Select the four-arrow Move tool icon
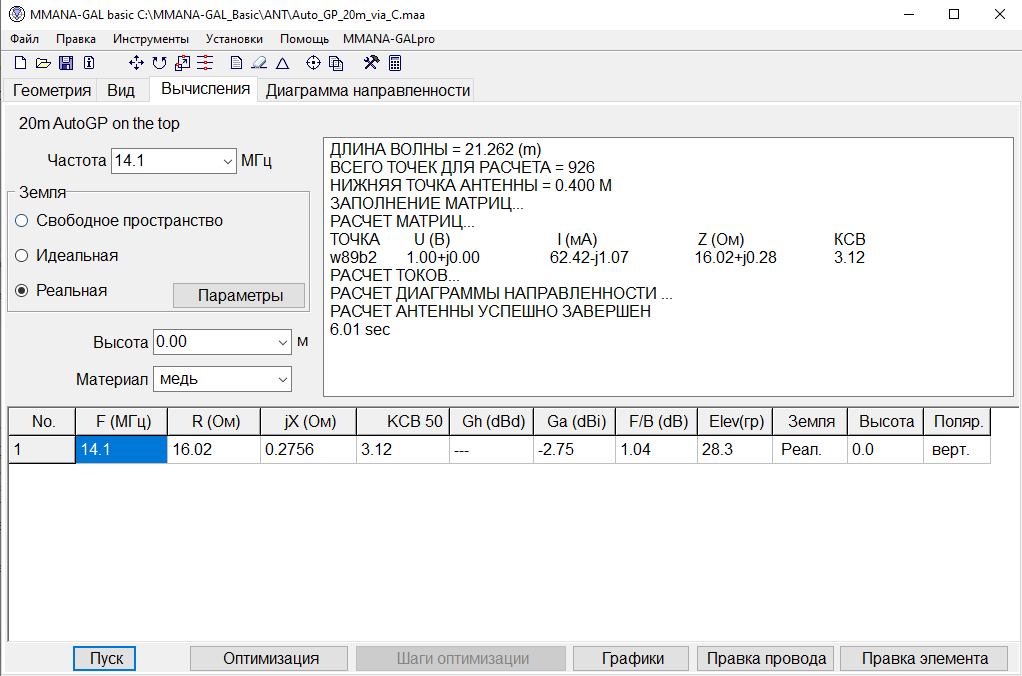Viewport: 1022px width, 676px height. tap(136, 63)
